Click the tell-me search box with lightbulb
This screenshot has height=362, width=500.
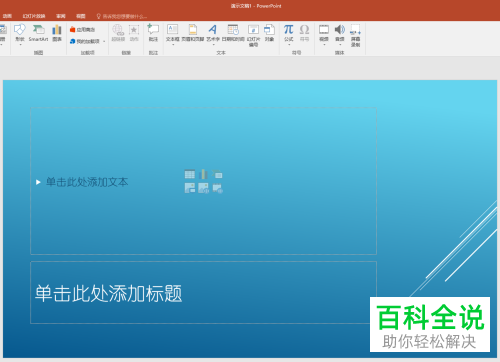click(x=122, y=16)
